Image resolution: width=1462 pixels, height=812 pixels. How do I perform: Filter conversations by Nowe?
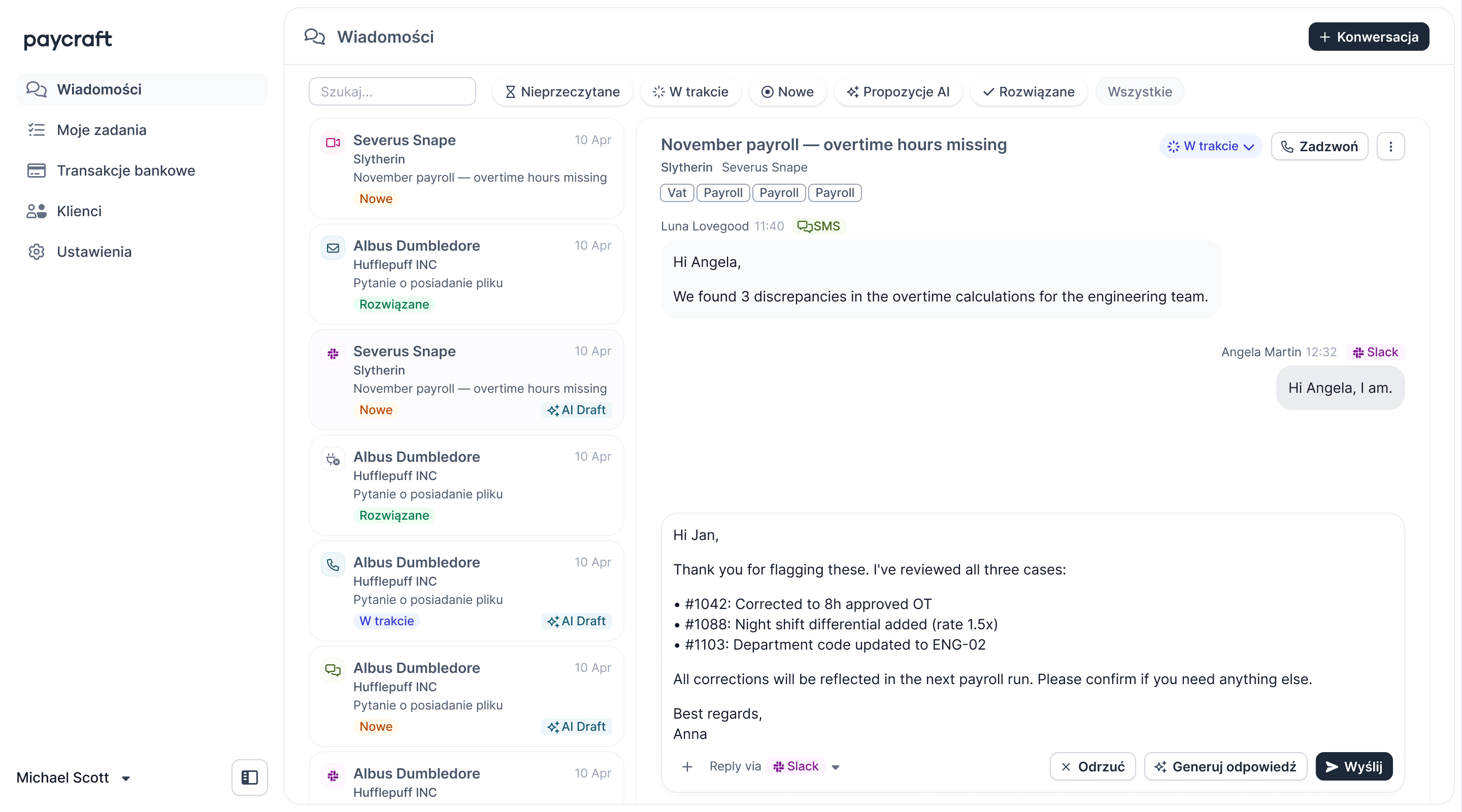(x=788, y=91)
